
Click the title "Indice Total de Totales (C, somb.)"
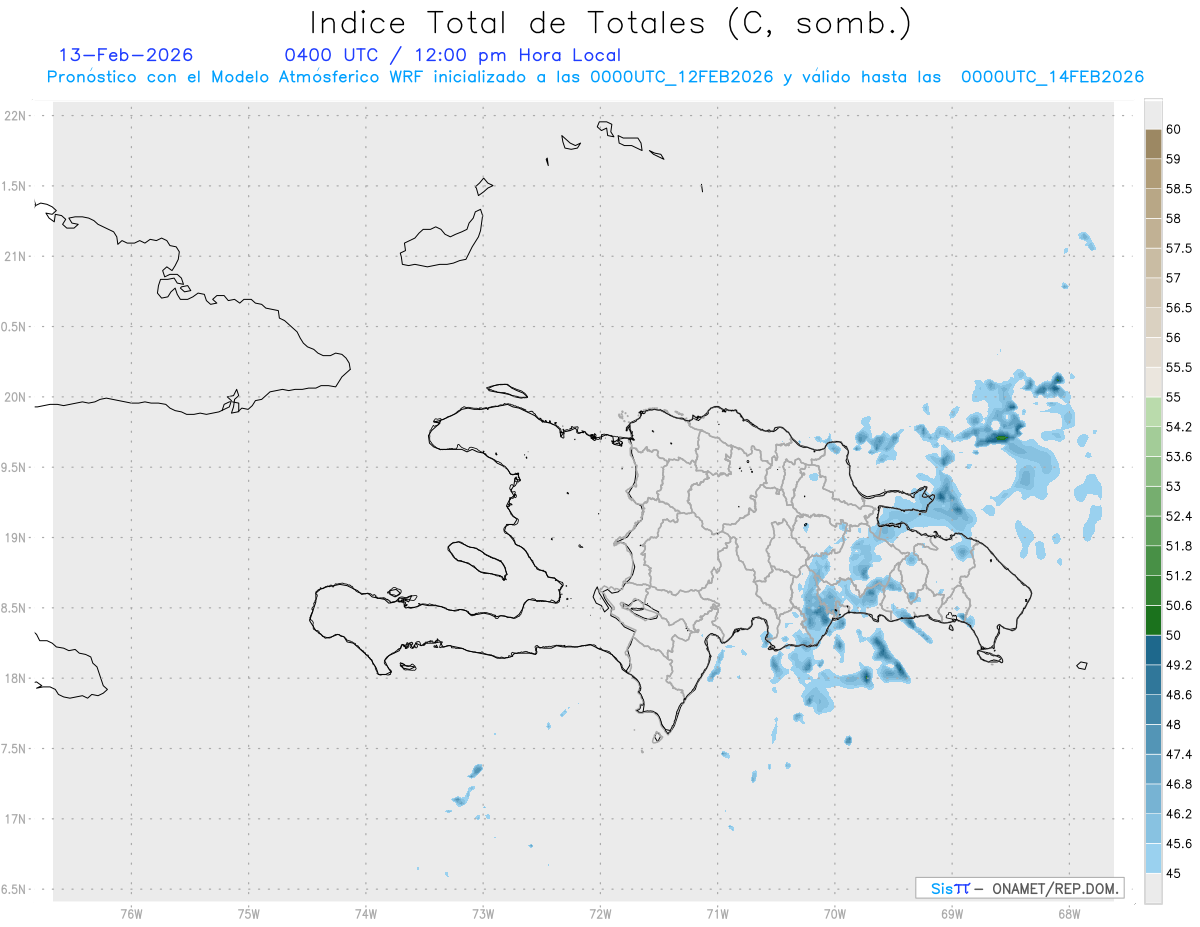pos(610,23)
